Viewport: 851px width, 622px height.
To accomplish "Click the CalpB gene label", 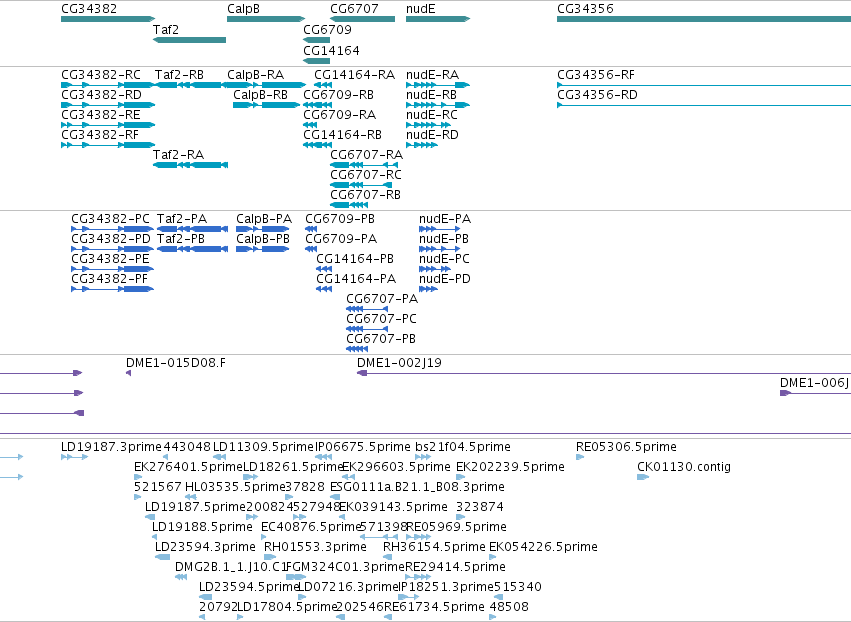I will point(243,9).
